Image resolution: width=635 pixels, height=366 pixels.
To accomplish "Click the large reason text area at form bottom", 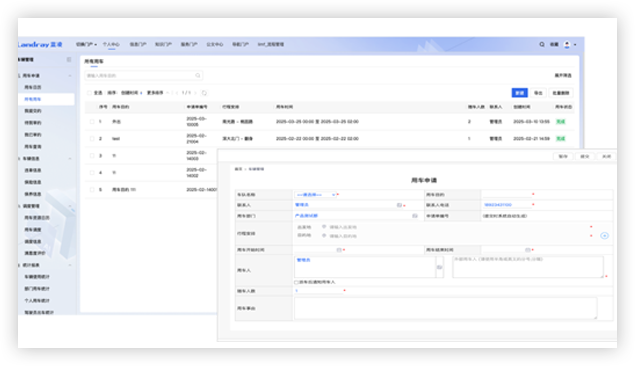I will pos(445,309).
